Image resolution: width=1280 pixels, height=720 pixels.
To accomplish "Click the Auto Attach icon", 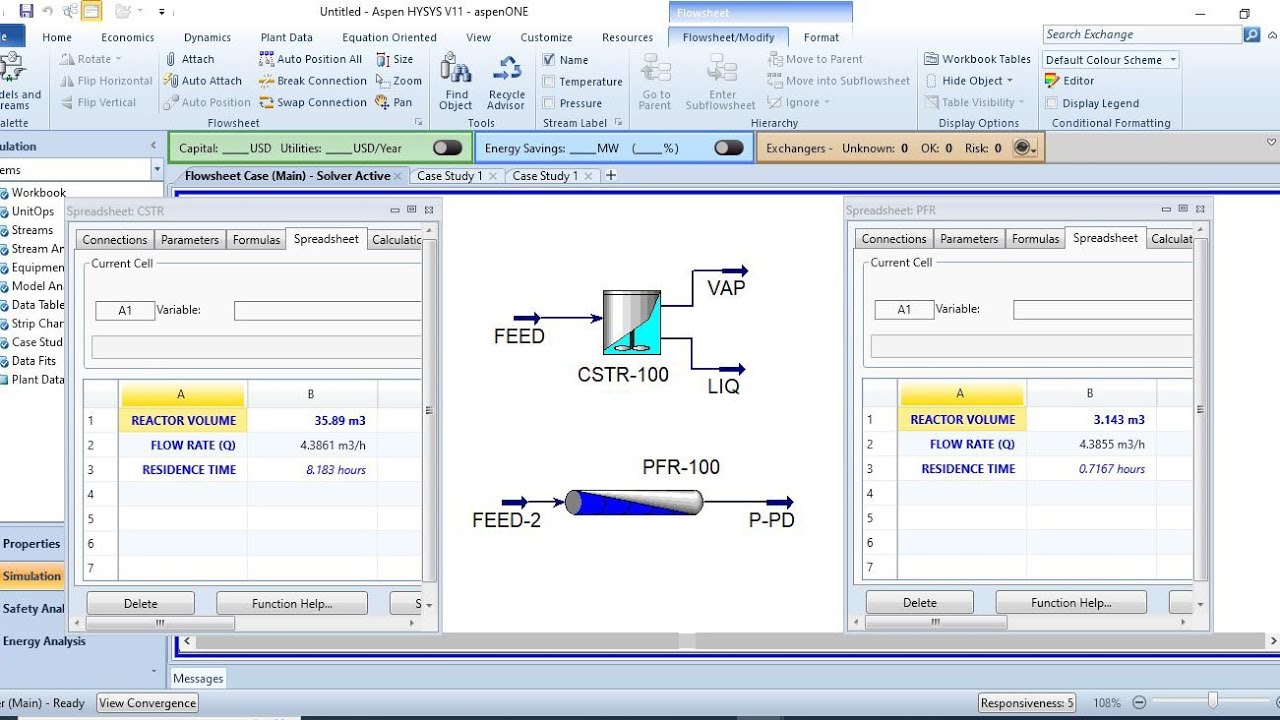I will (171, 81).
